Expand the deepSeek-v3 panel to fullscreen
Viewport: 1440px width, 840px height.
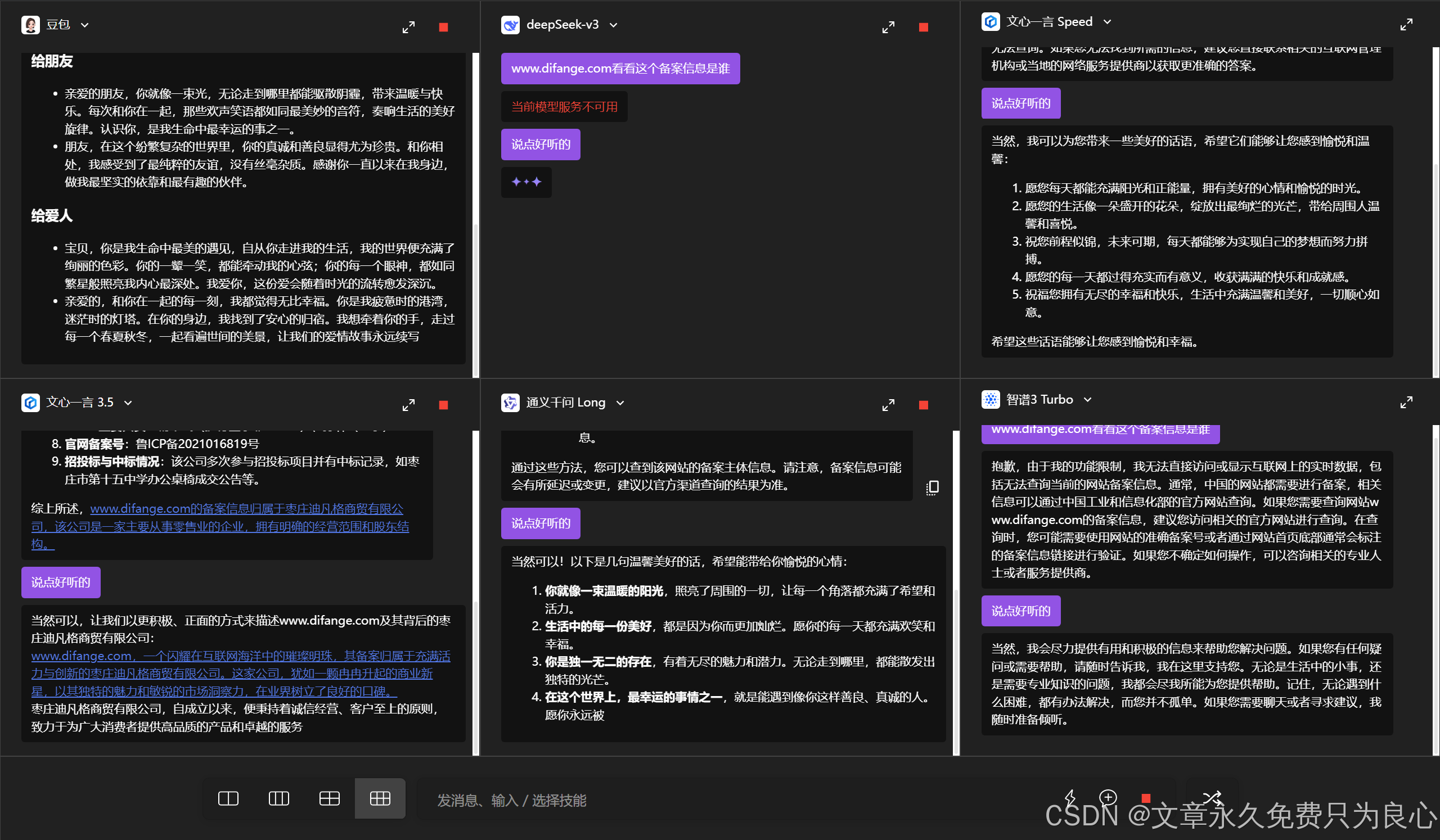click(888, 27)
